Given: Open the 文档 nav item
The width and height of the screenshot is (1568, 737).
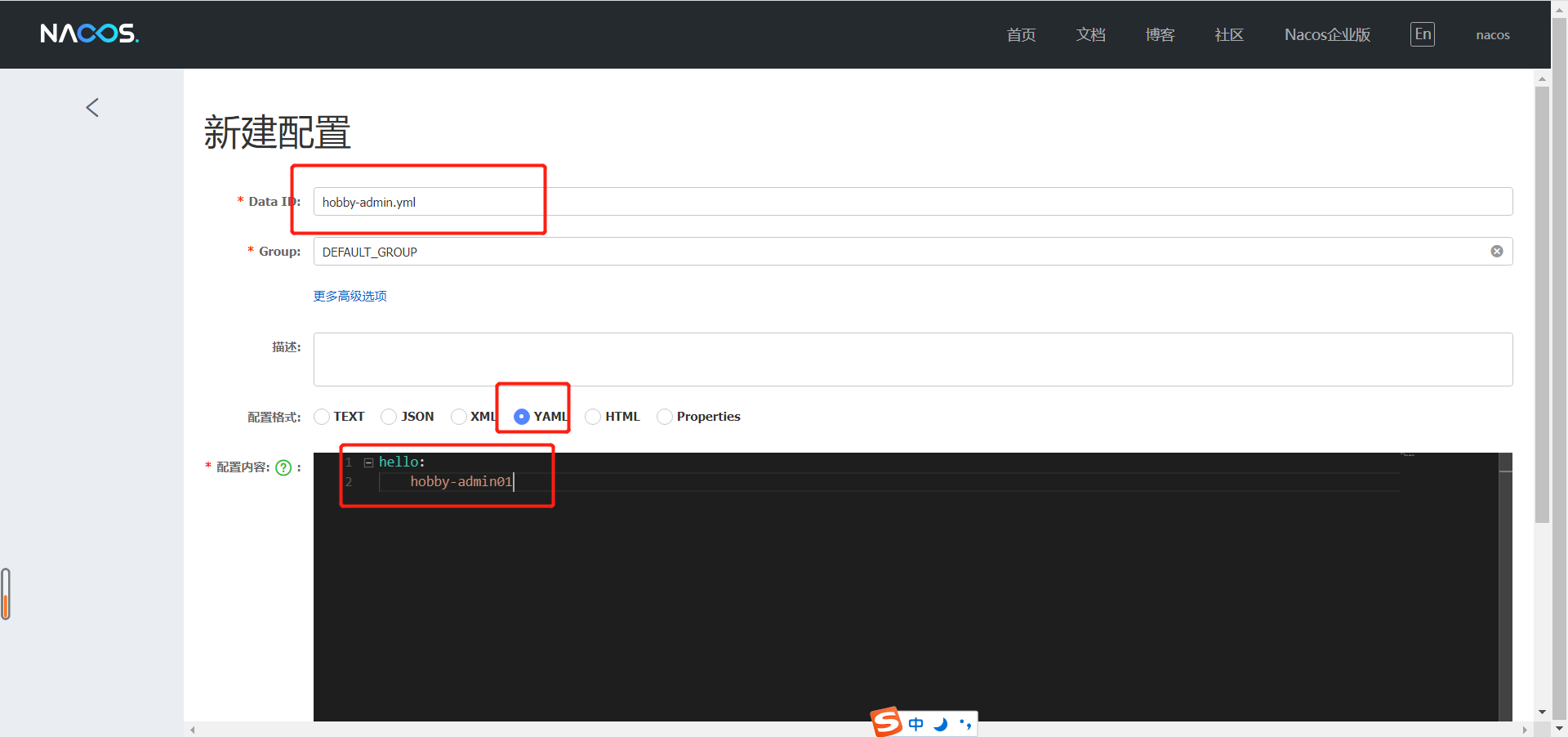Looking at the screenshot, I should pyautogui.click(x=1090, y=34).
